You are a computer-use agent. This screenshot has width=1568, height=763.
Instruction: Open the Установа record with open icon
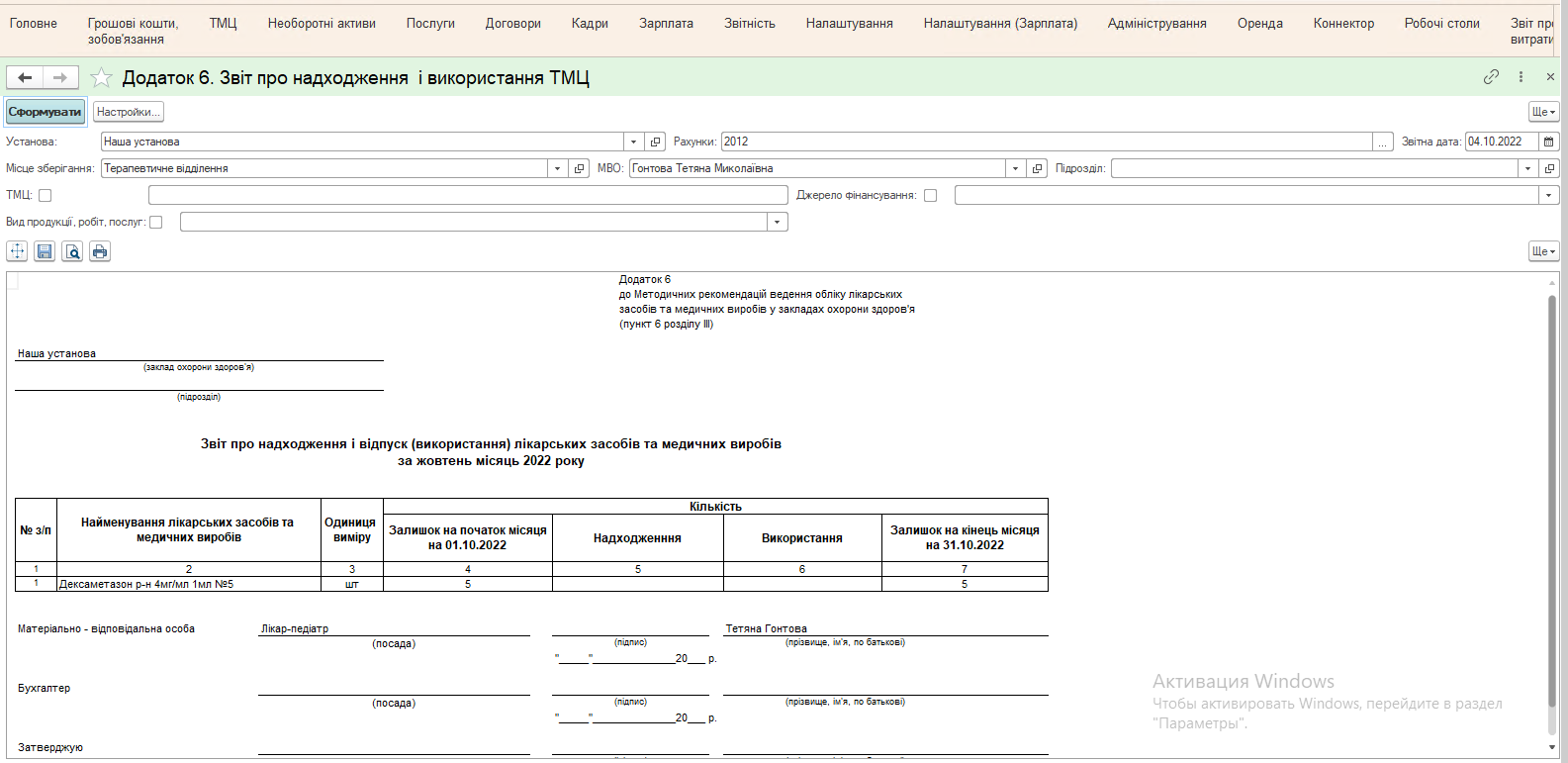(655, 142)
